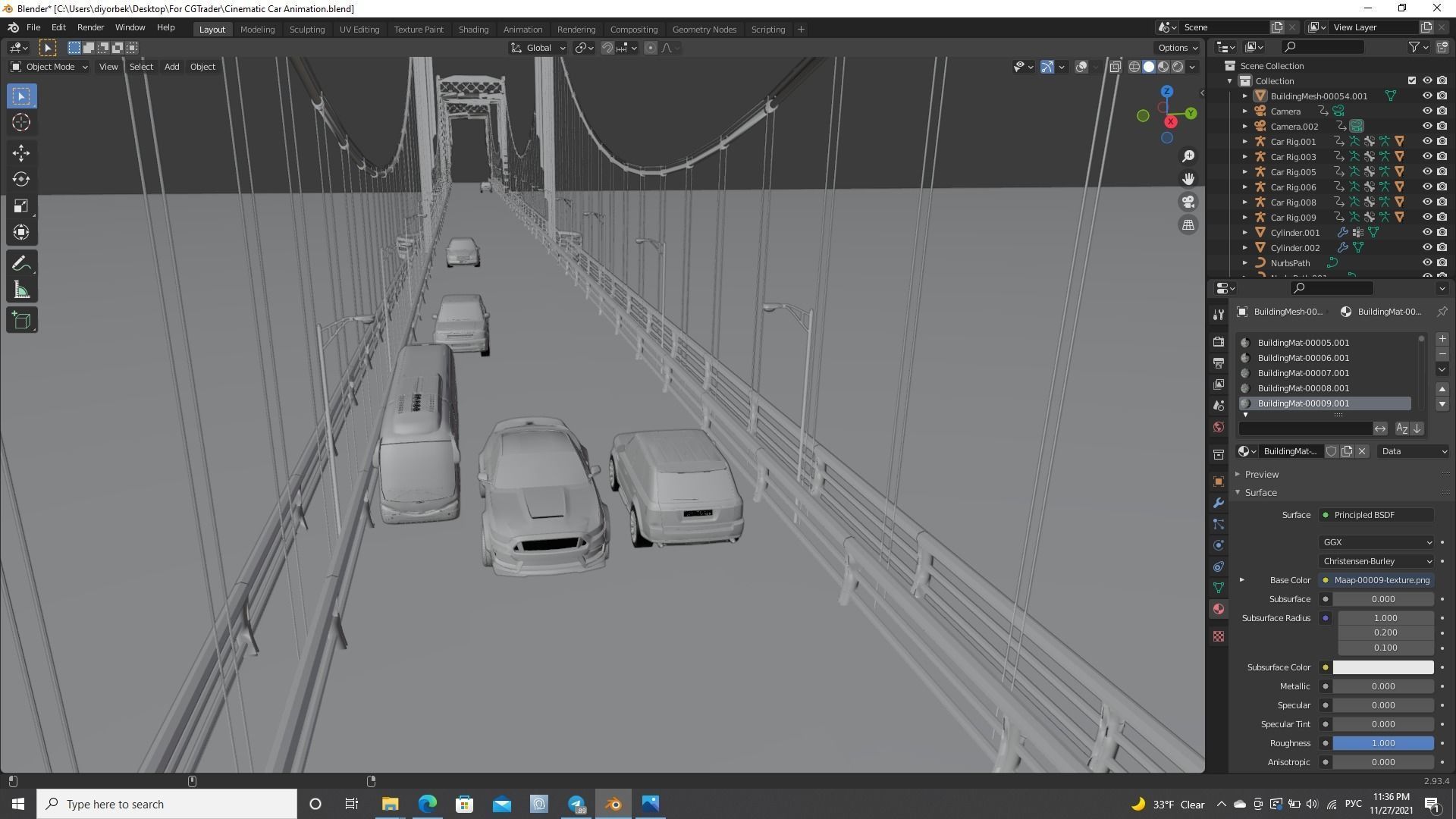The width and height of the screenshot is (1456, 819).
Task: Click the viewport pan hand icon
Action: (1188, 179)
